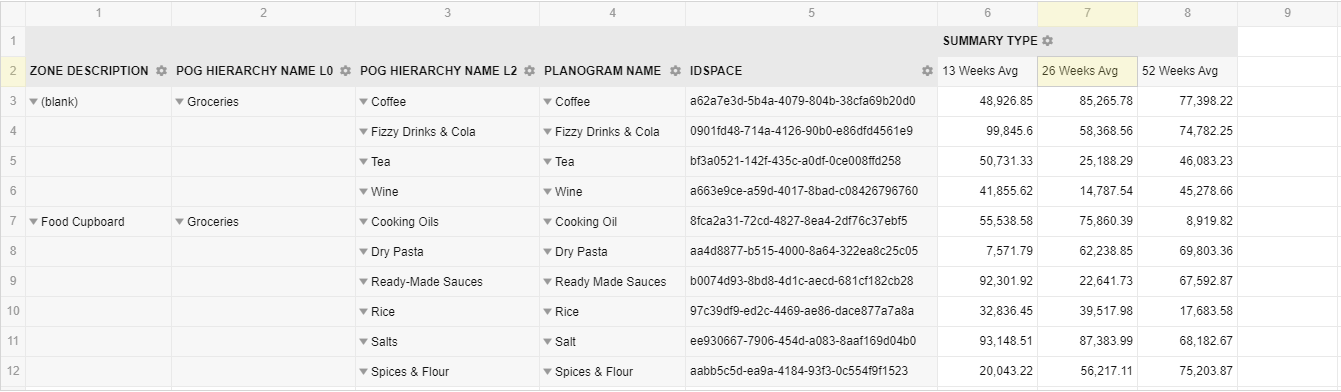This screenshot has width=1341, height=392.
Task: Select the 26 Weeks Avg column header
Action: pyautogui.click(x=1087, y=71)
